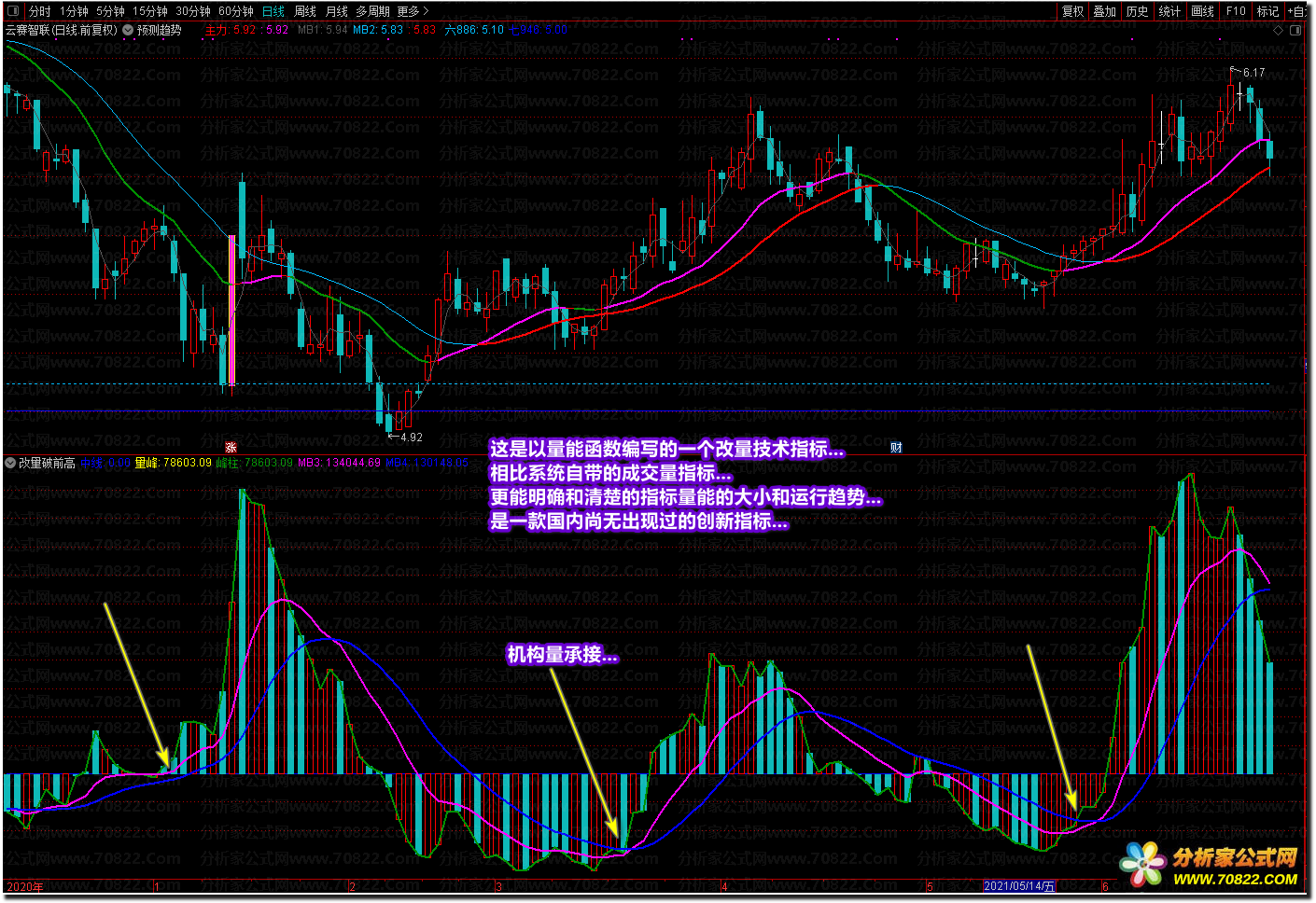Click the 叠加 overlay button
Screen dimensions: 1316x903
click(x=1105, y=11)
